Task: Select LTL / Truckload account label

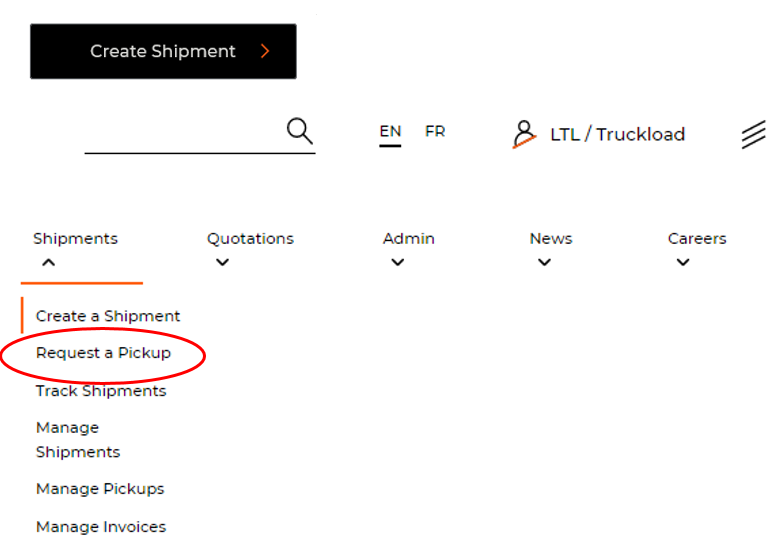Action: 617,135
